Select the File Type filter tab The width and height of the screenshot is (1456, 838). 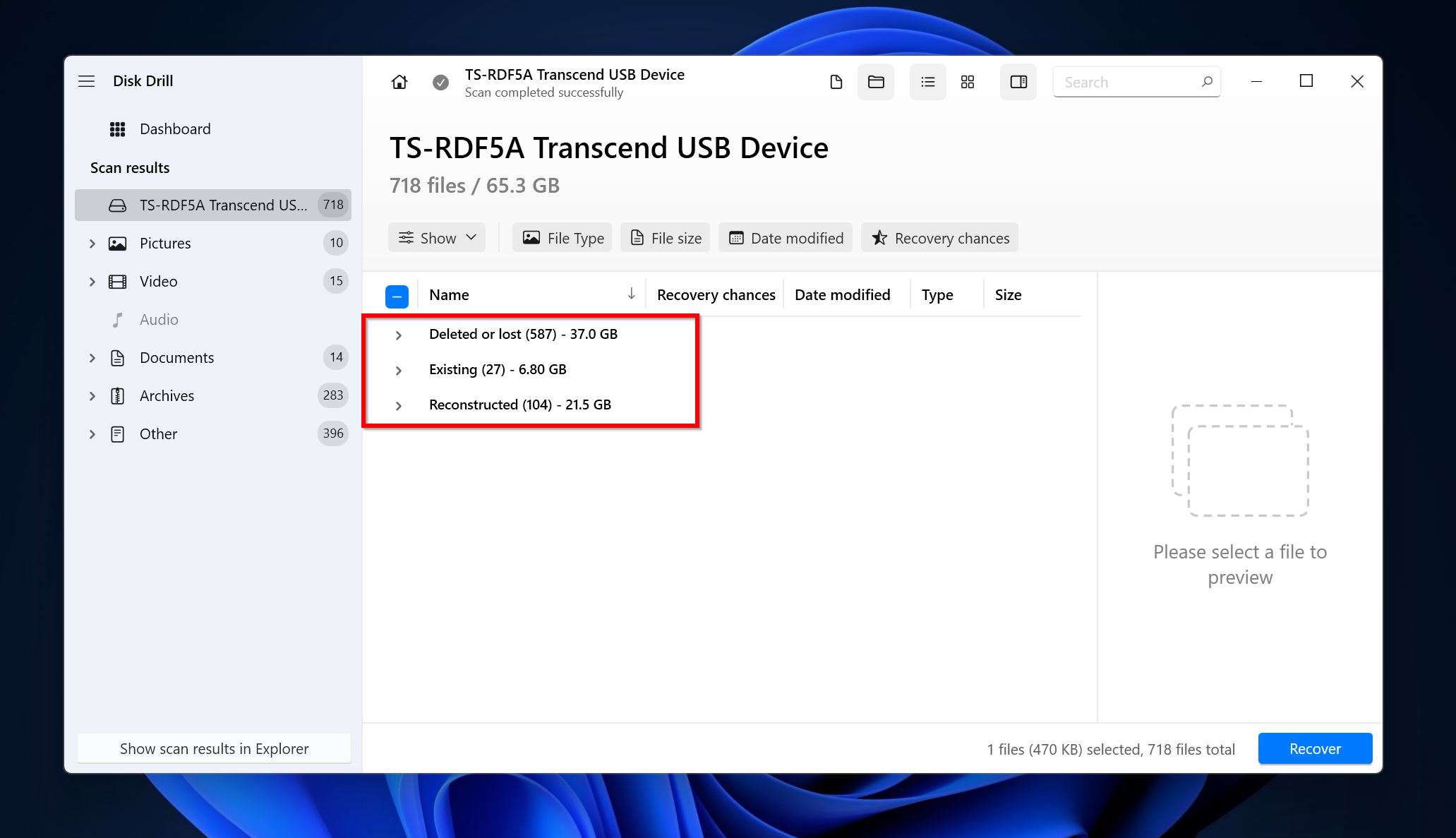pos(562,238)
